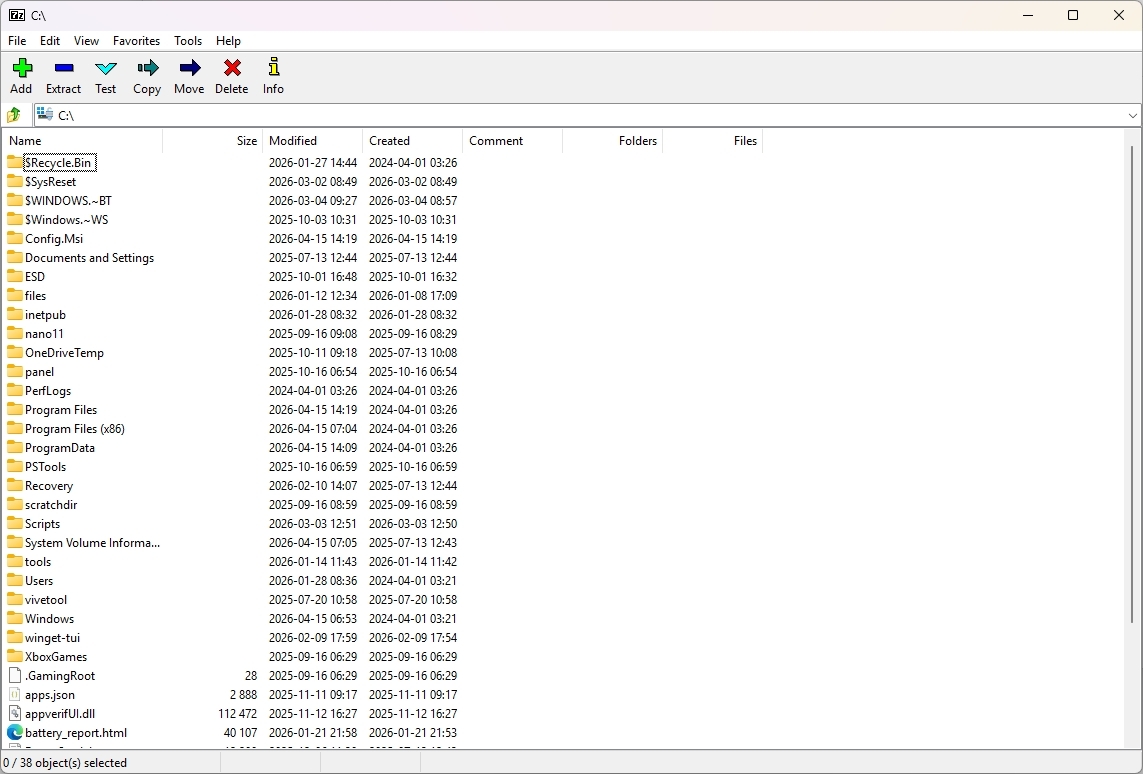Select the Program Files folder
1143x774 pixels.
(60, 409)
